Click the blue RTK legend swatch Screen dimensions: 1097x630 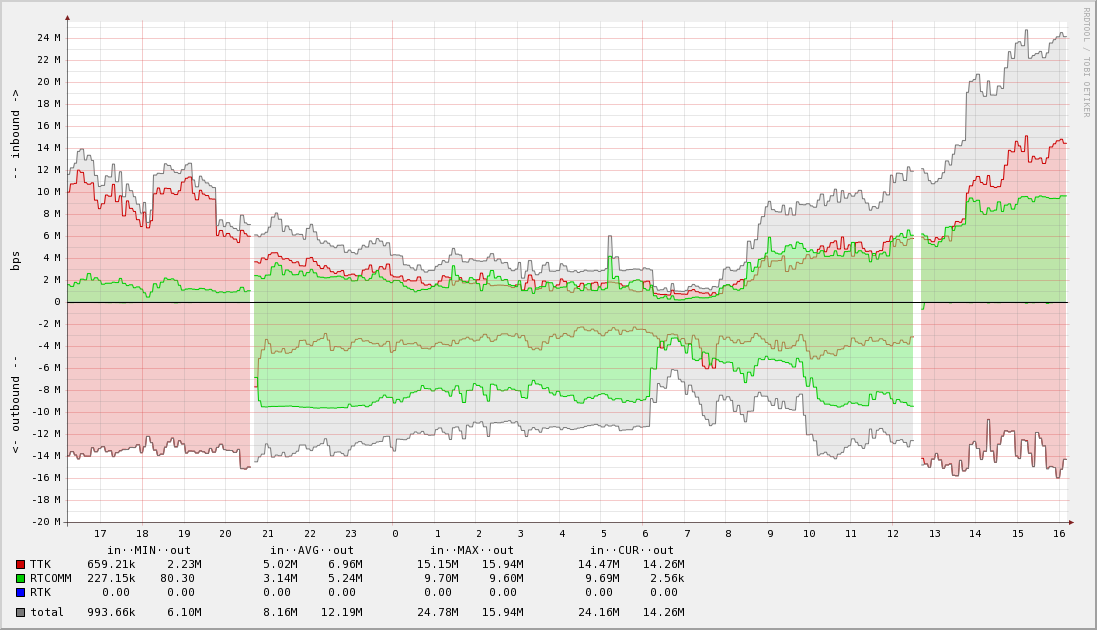point(20,592)
